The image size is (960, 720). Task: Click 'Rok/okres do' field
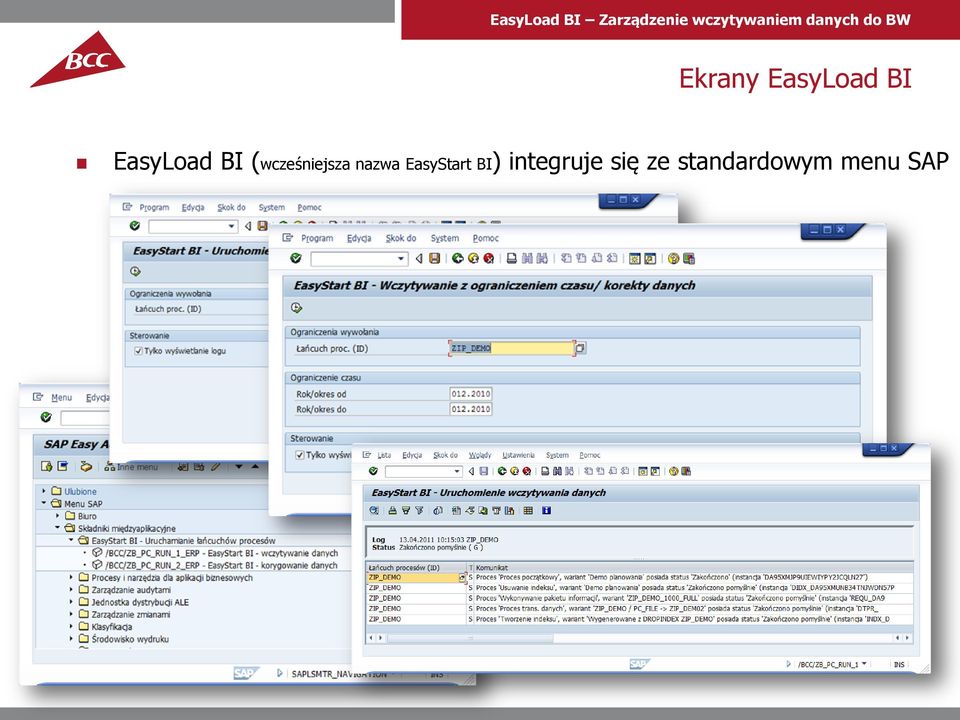471,409
